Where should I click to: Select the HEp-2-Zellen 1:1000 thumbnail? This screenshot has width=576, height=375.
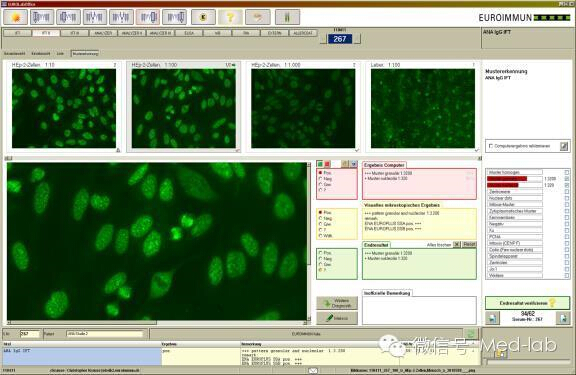pos(303,108)
